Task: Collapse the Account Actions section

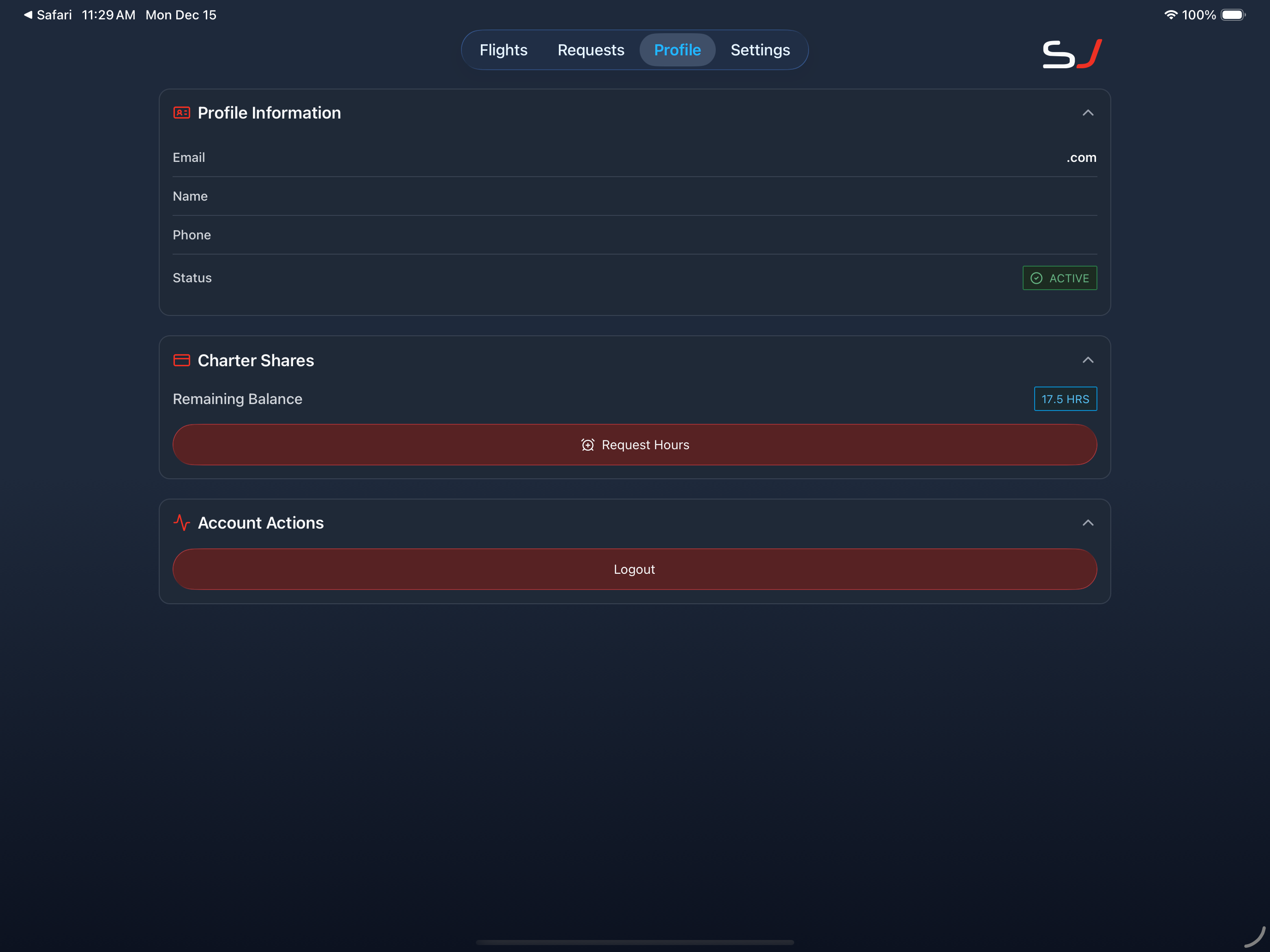Action: coord(1089,523)
